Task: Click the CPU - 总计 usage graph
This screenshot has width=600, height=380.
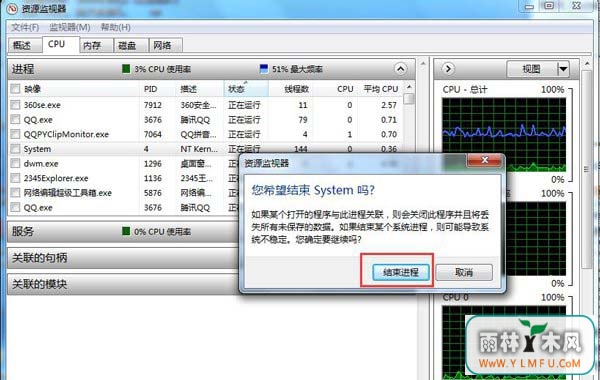Action: point(504,135)
